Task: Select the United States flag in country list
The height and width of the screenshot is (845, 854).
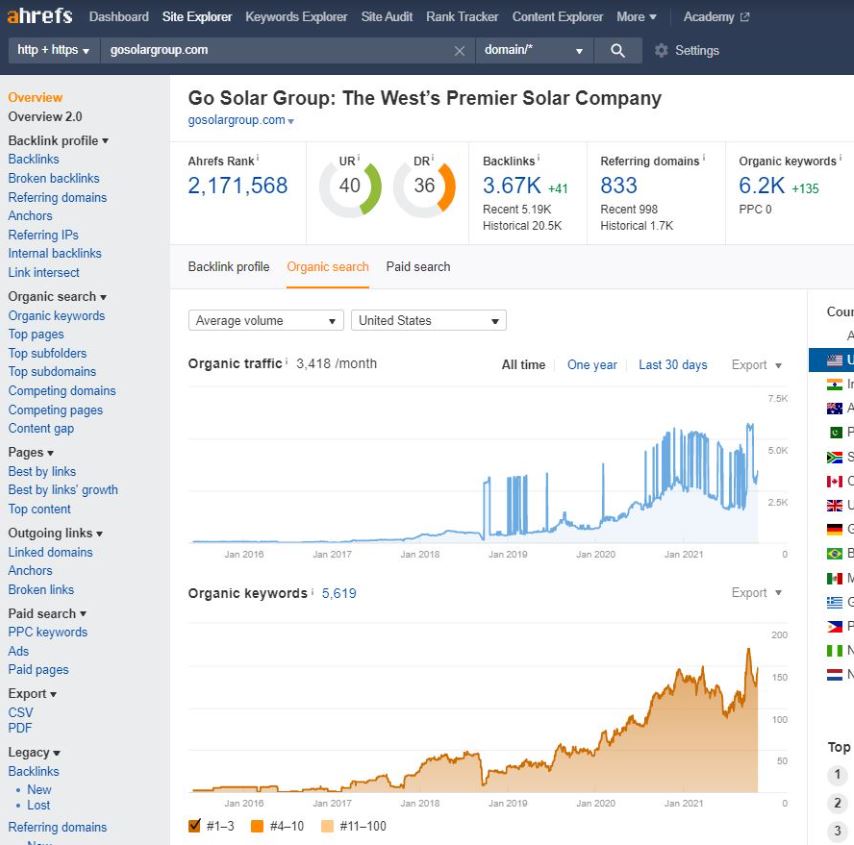Action: 834,360
